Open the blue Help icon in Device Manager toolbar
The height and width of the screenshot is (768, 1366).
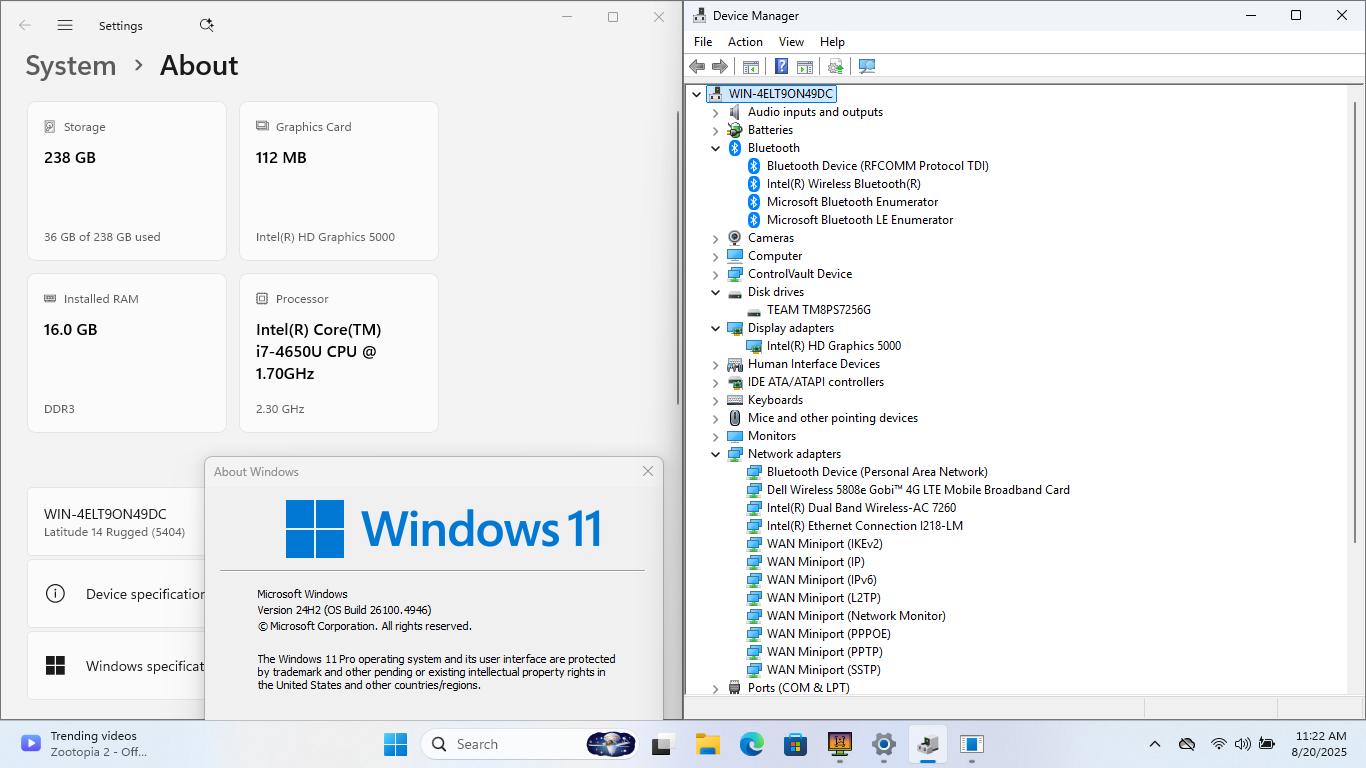click(x=782, y=66)
